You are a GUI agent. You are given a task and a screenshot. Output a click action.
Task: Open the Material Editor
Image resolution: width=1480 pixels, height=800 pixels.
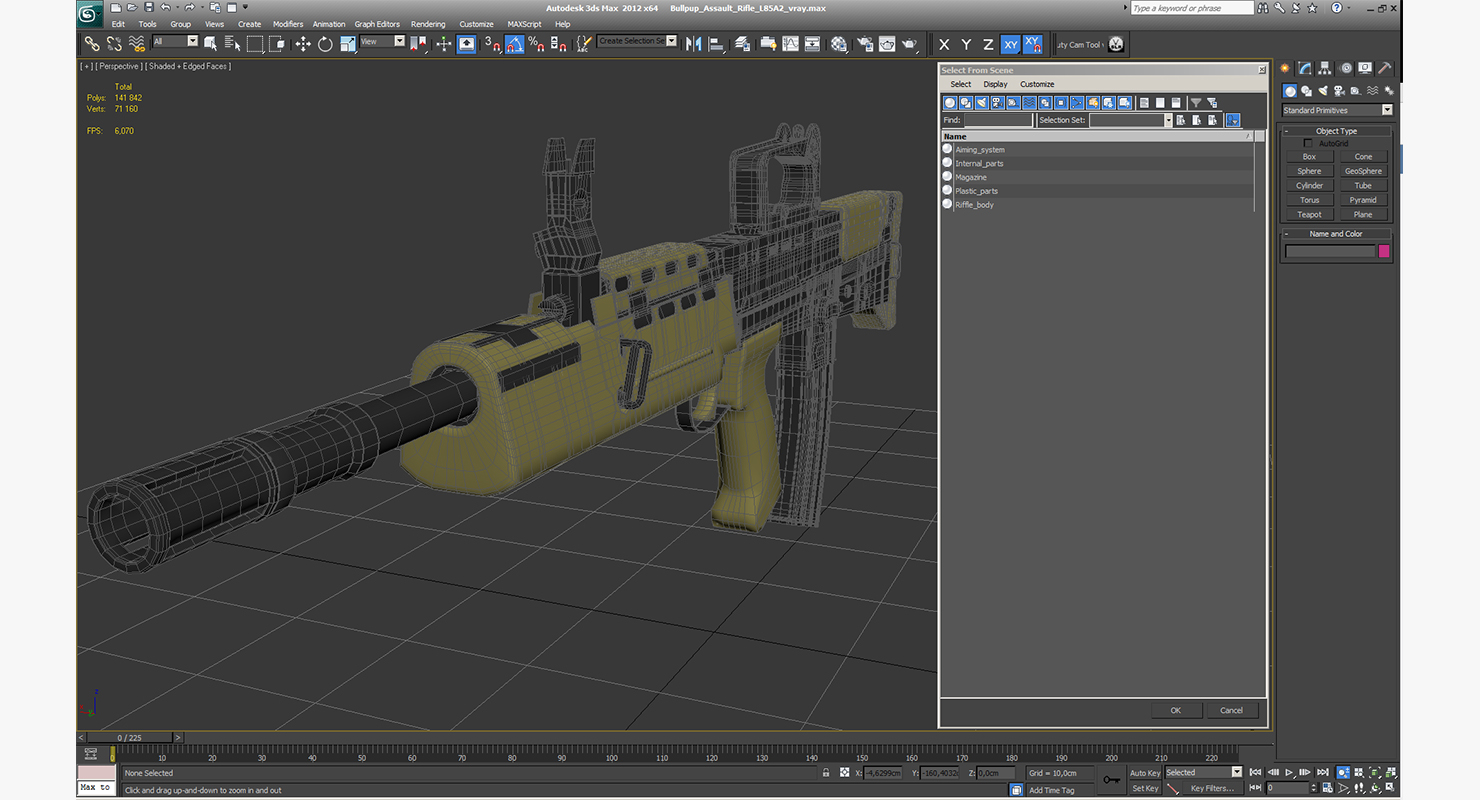839,44
